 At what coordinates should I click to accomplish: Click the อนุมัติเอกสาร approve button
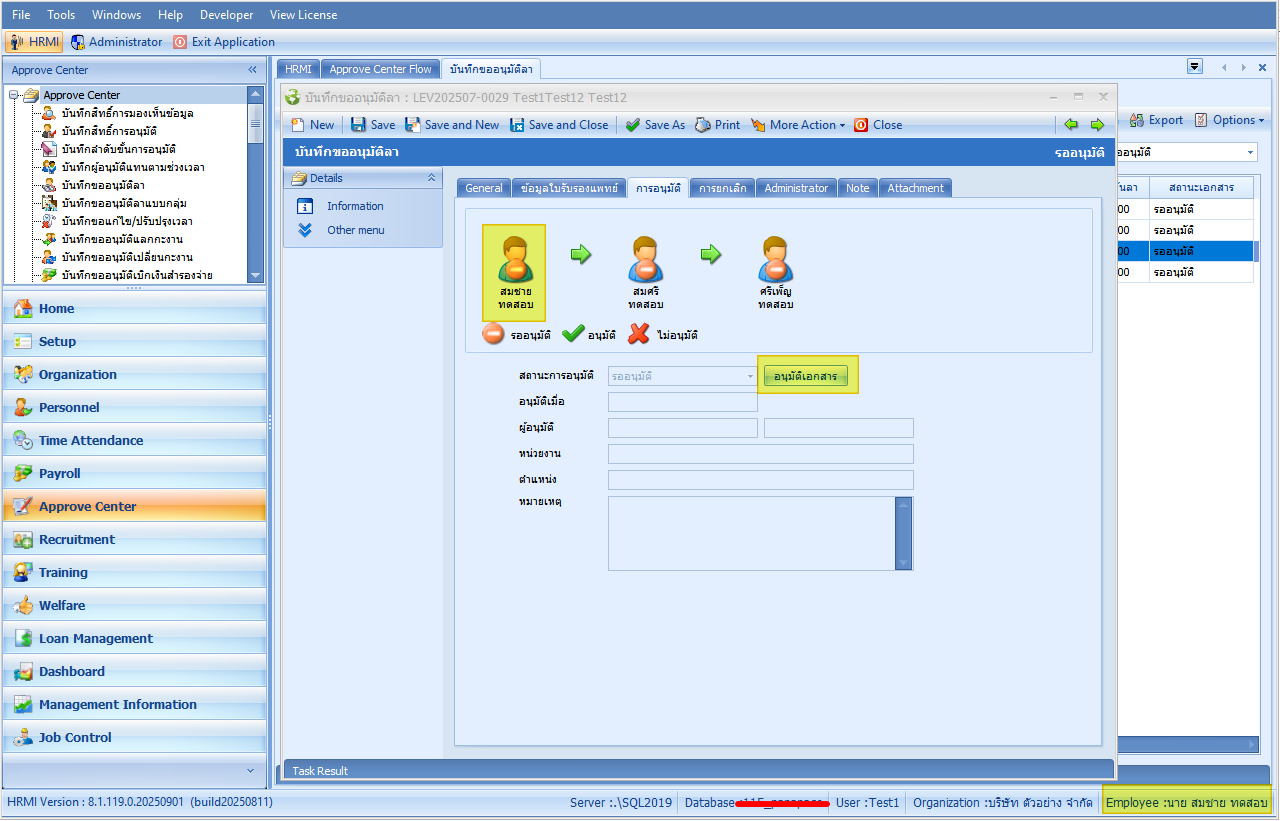[x=806, y=376]
